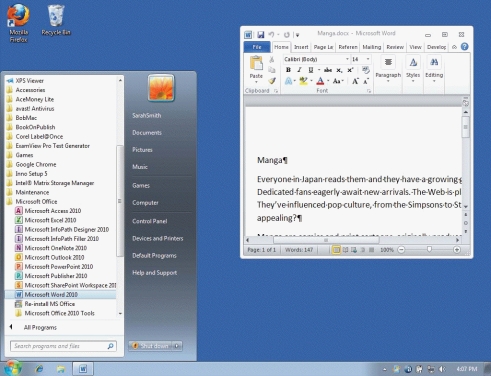The width and height of the screenshot is (491, 376).
Task: Click the Redo icon in Word's title bar
Action: click(287, 35)
